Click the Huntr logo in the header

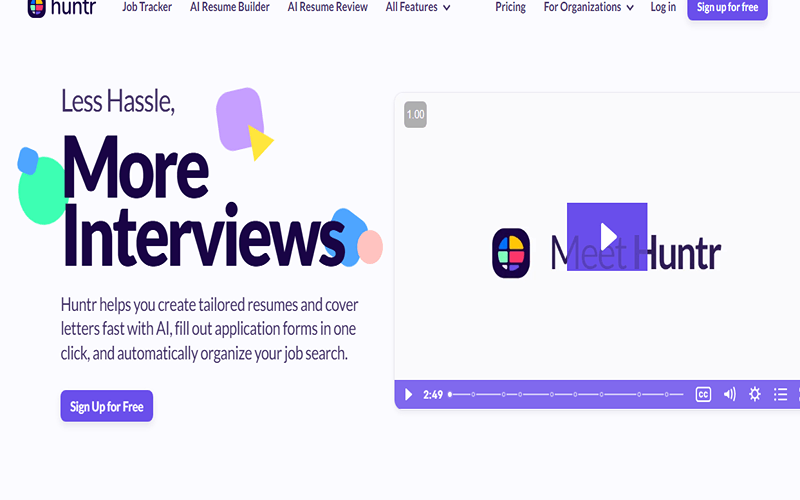(x=62, y=7)
